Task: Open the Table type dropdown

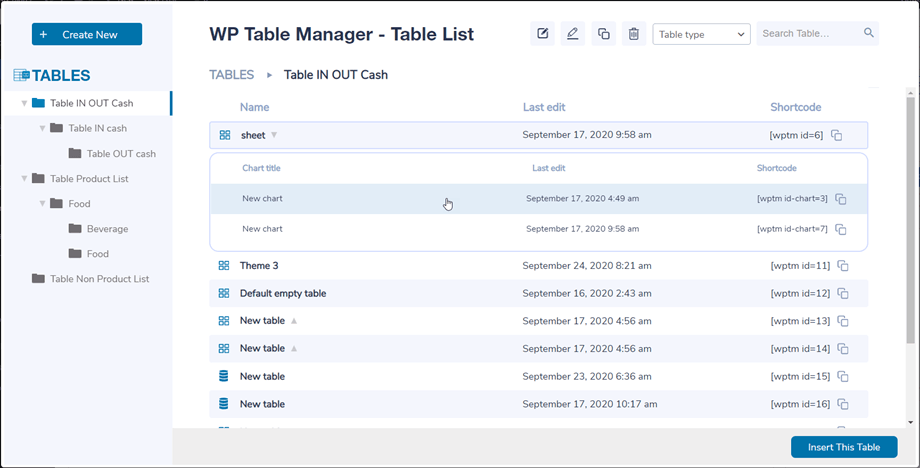Action: 701,34
